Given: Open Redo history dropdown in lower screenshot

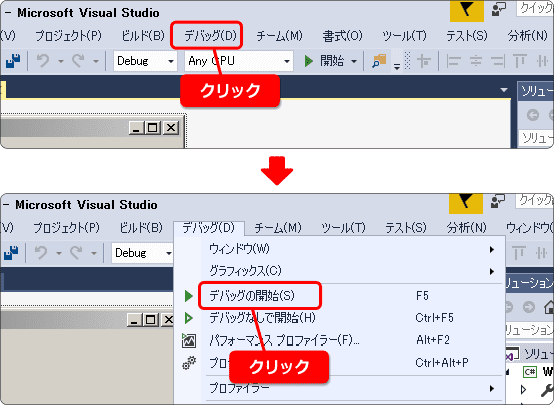Looking at the screenshot, I should click(94, 253).
